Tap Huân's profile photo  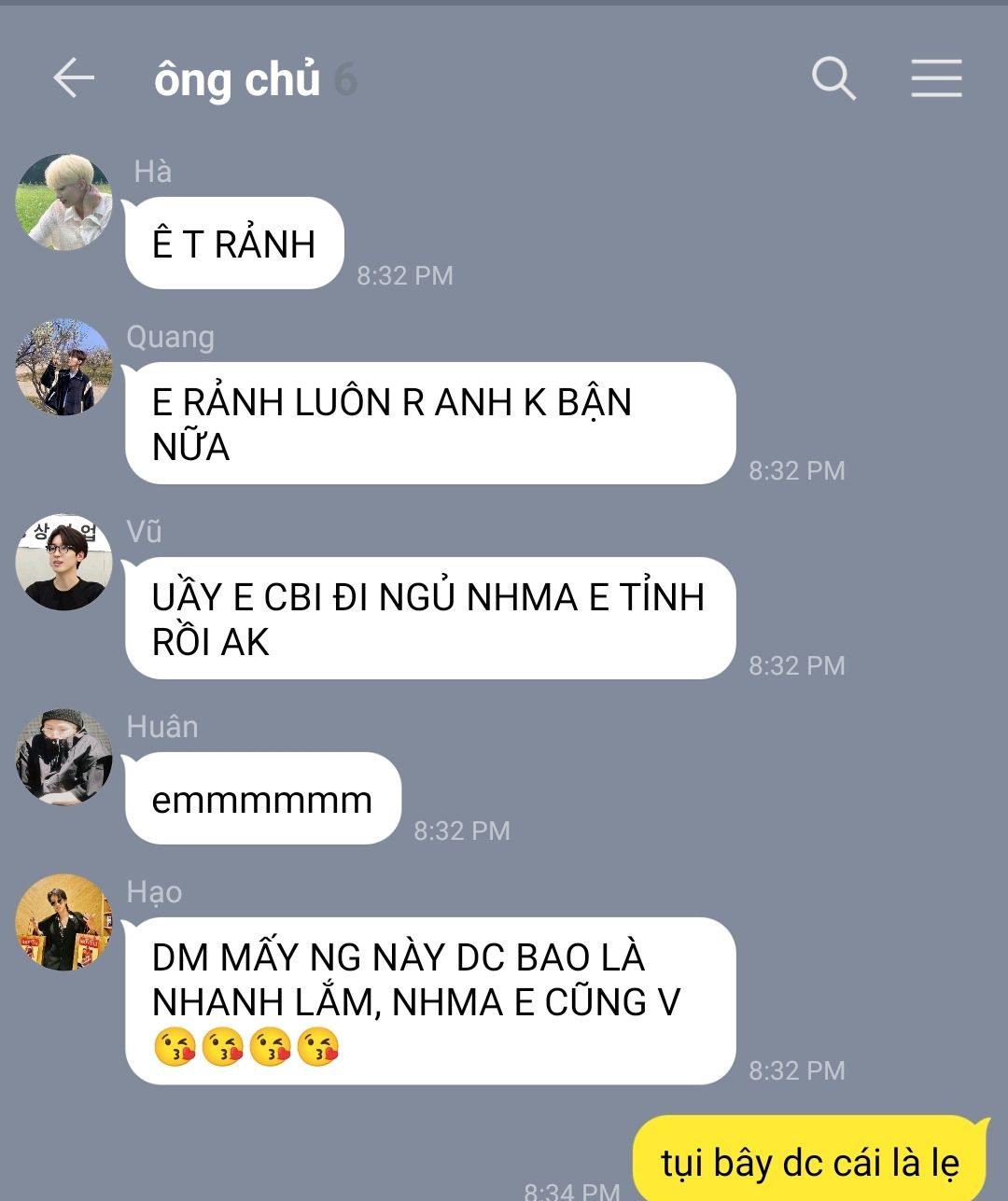click(64, 758)
